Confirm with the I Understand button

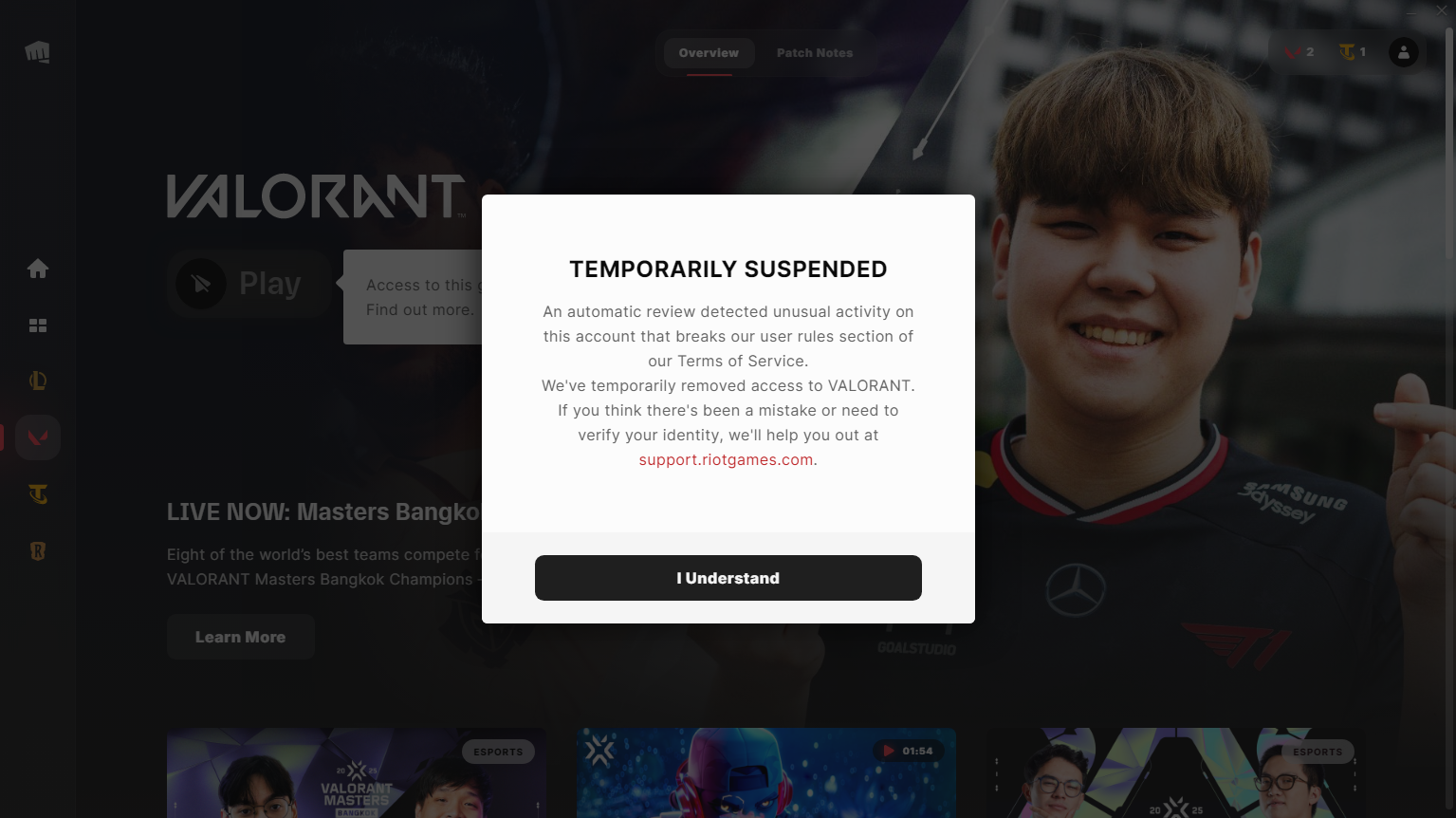click(728, 578)
